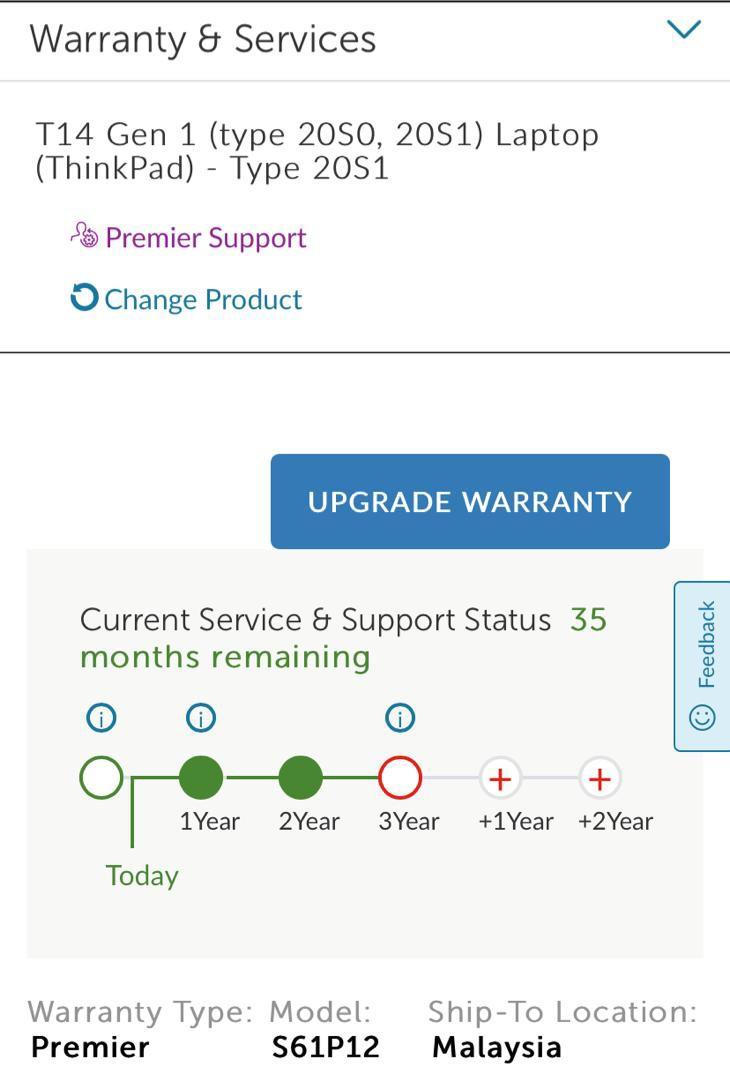Click info icon above 3Year marker
This screenshot has width=730, height=1080.
(400, 717)
